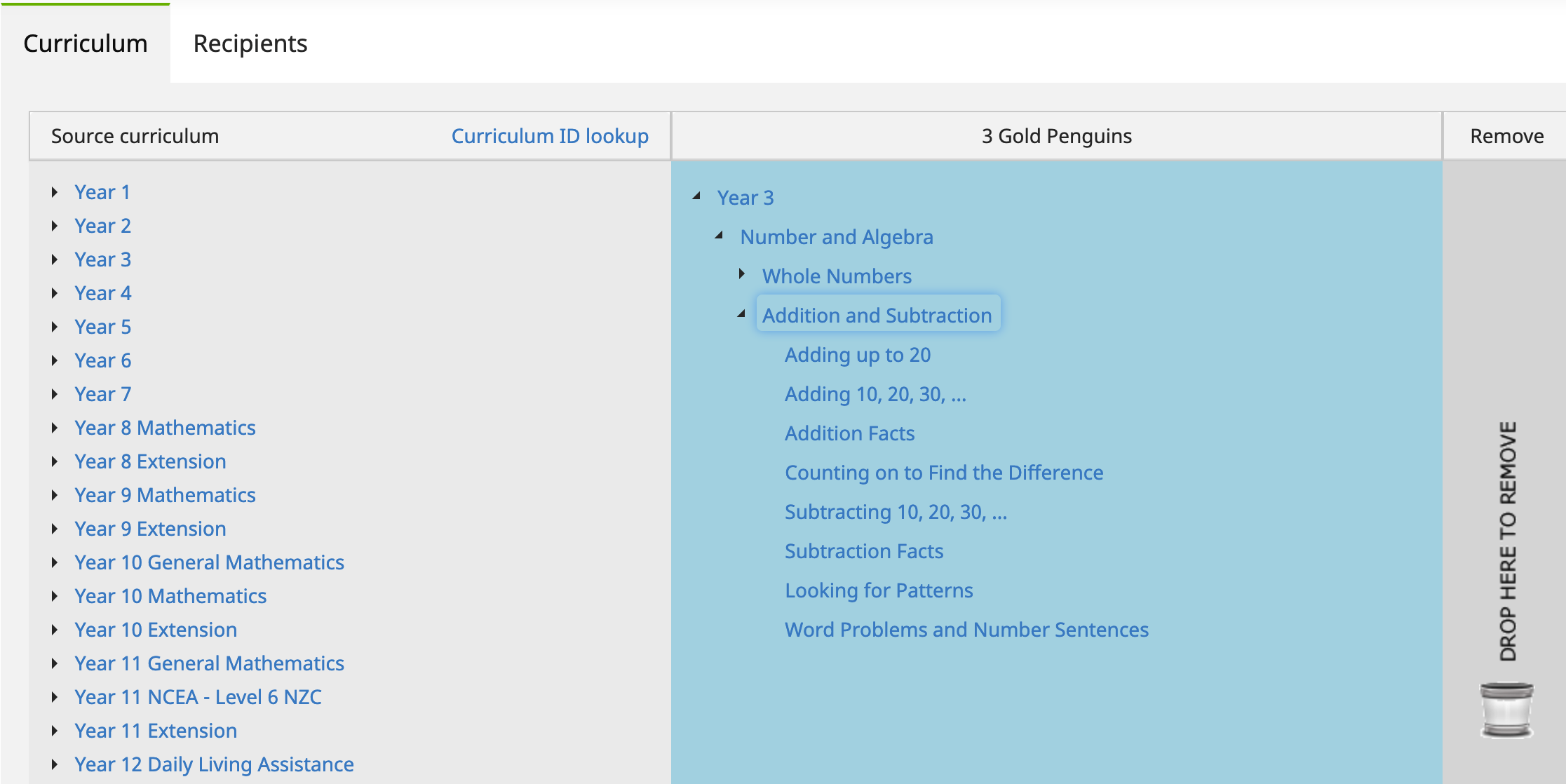Collapse the Year 3 node in 3 Gold Penguins

tap(696, 197)
